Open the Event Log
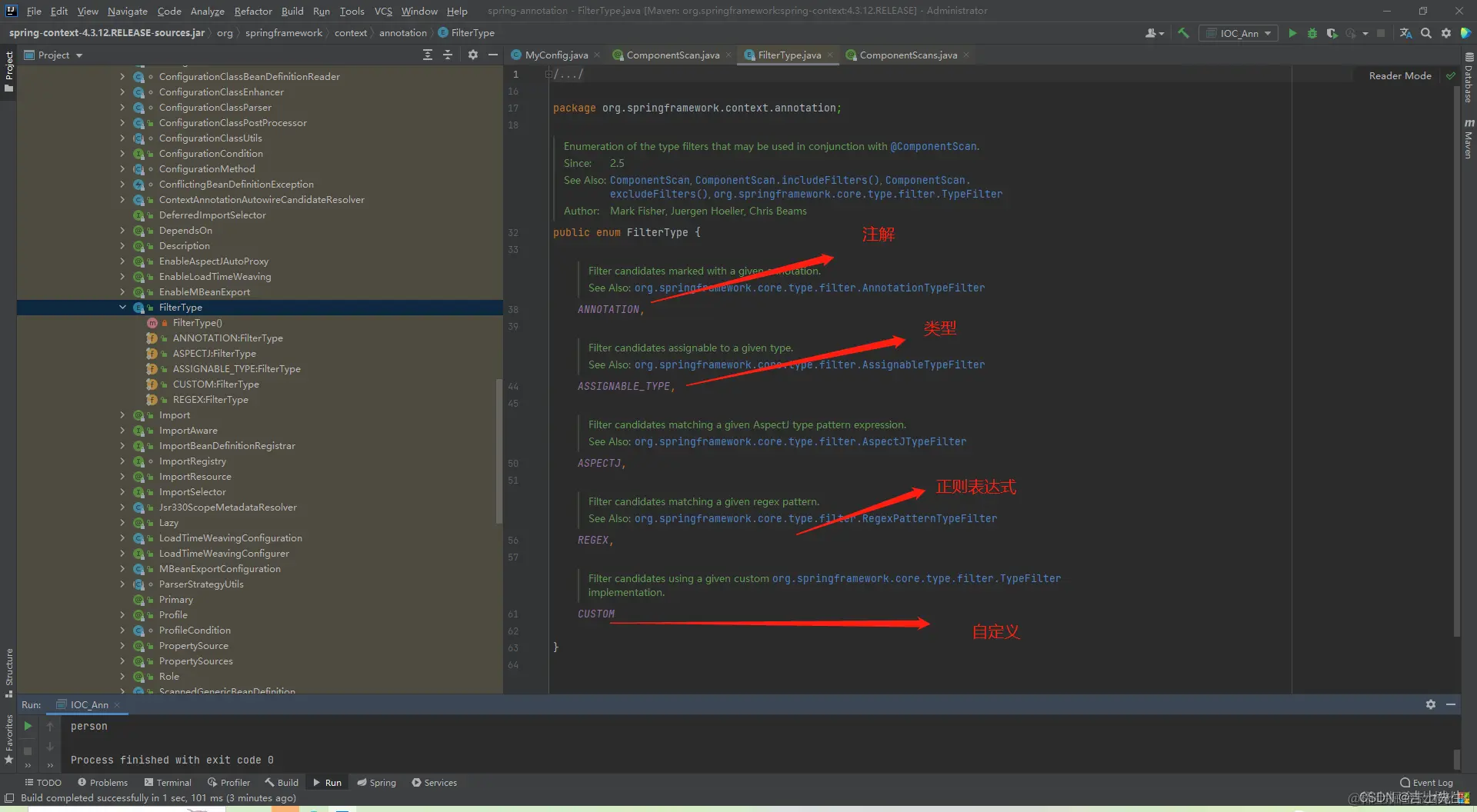Image resolution: width=1477 pixels, height=812 pixels. tap(1426, 783)
